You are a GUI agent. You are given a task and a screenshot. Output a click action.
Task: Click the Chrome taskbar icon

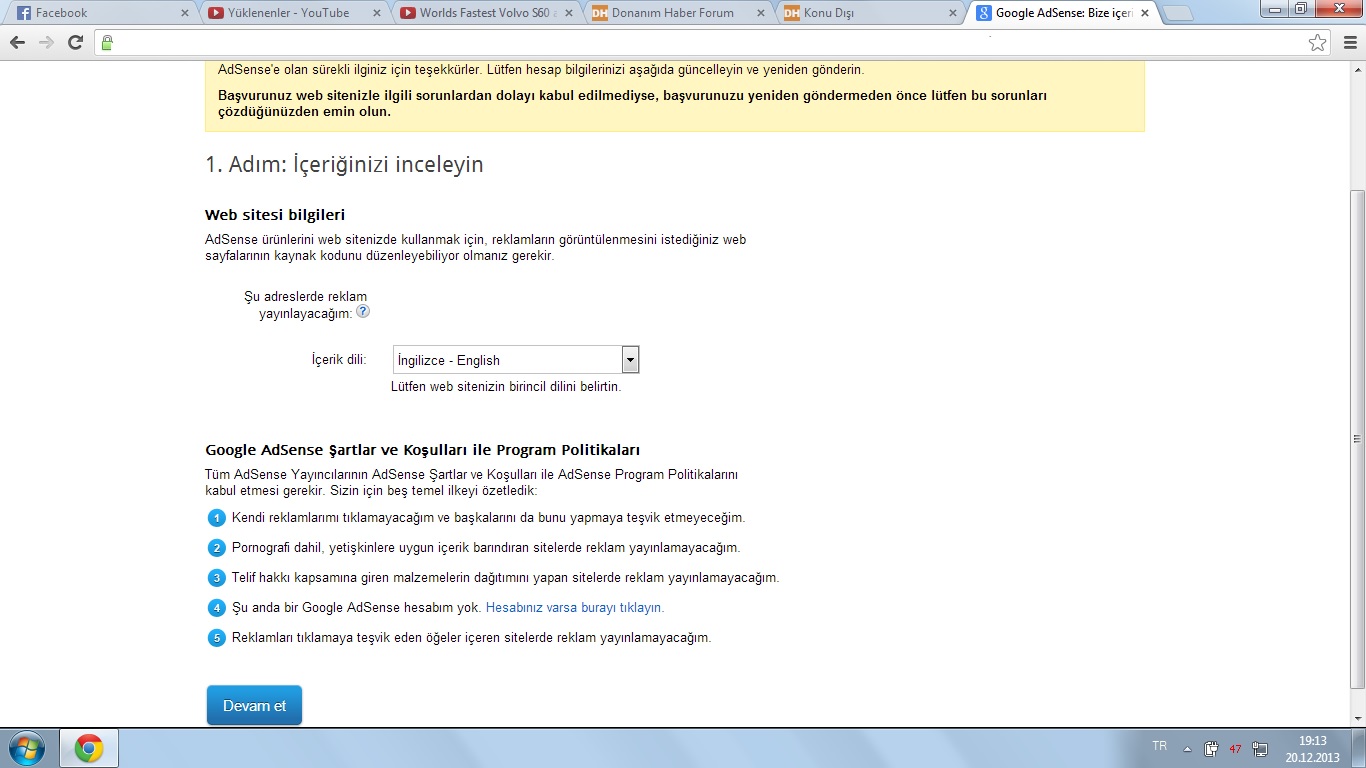coord(89,748)
